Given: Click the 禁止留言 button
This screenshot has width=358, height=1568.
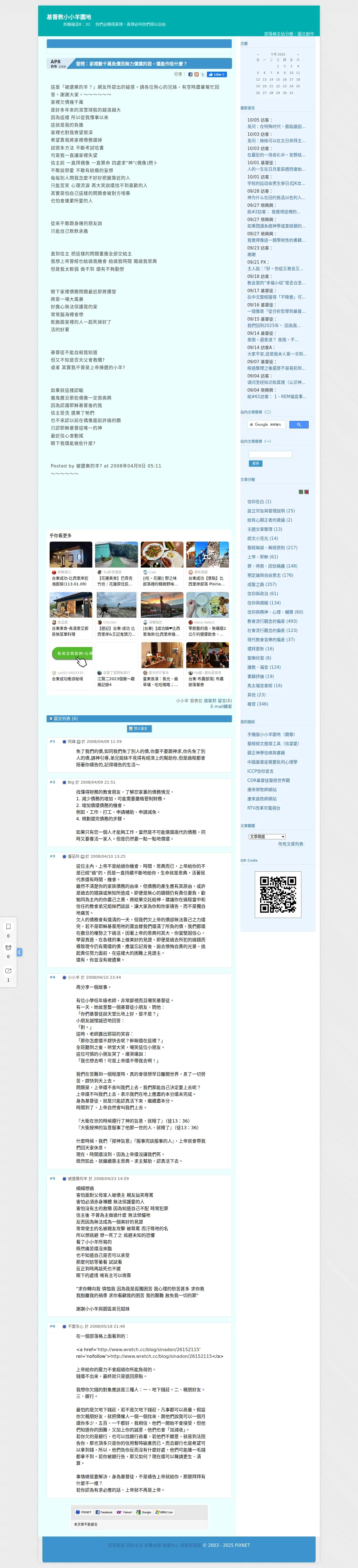Looking at the screenshot, I should coord(139,728).
